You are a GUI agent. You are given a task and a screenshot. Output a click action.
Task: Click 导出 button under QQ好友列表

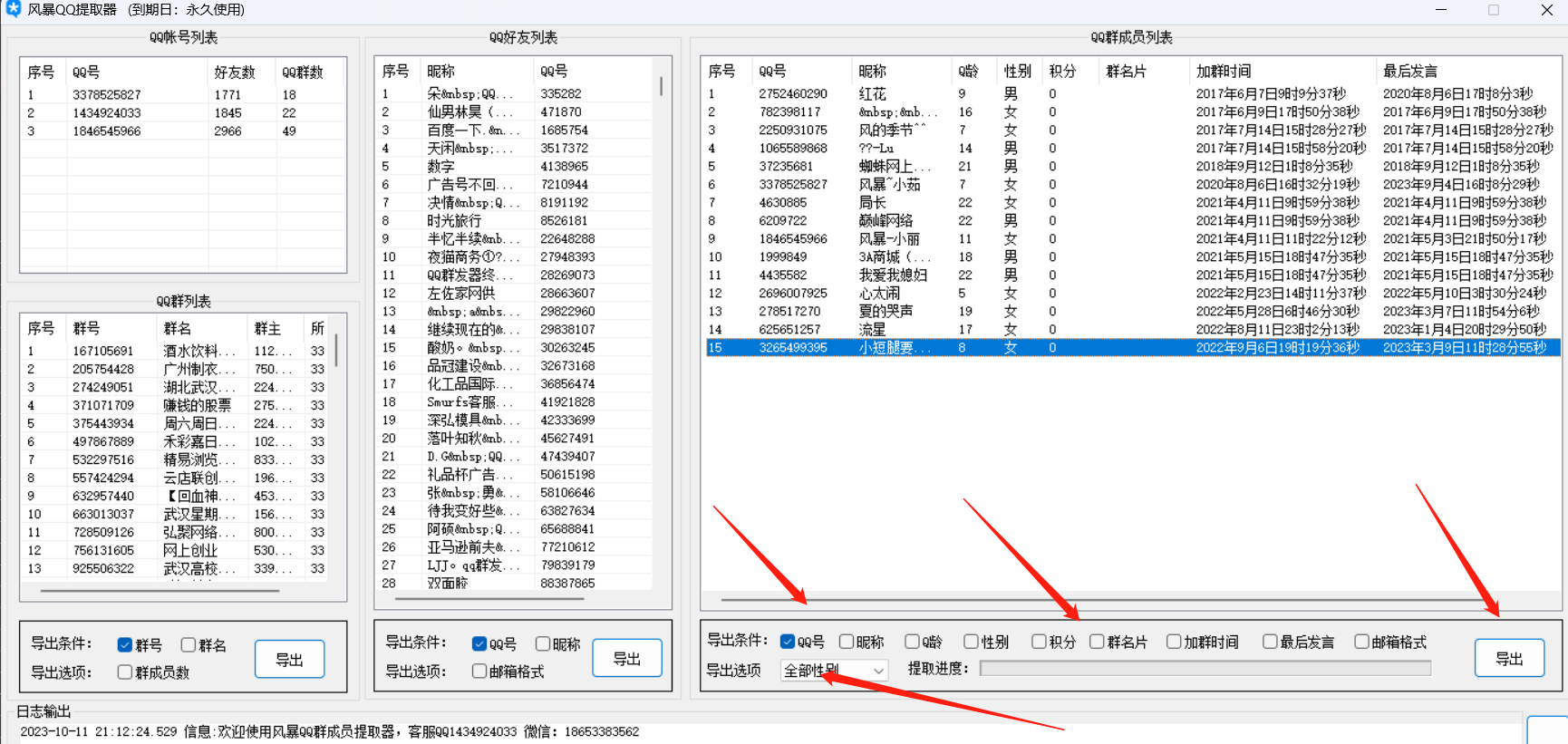[x=627, y=659]
